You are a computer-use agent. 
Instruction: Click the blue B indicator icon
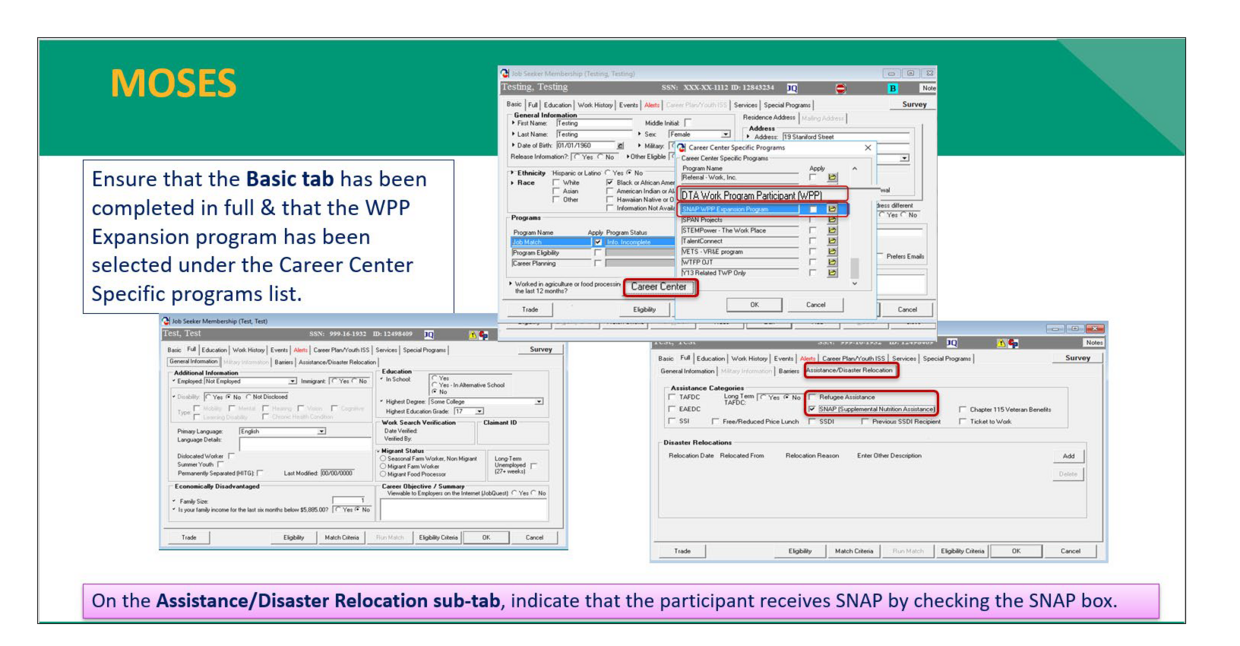click(893, 89)
